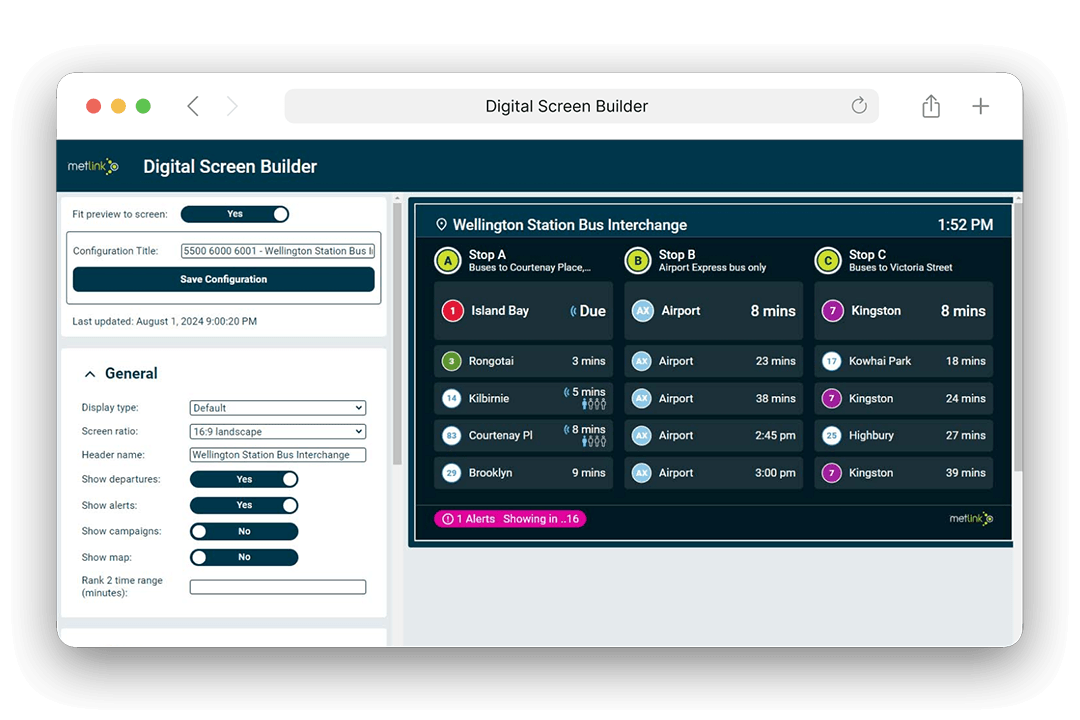Click the Stop C circle badge

pos(828,261)
